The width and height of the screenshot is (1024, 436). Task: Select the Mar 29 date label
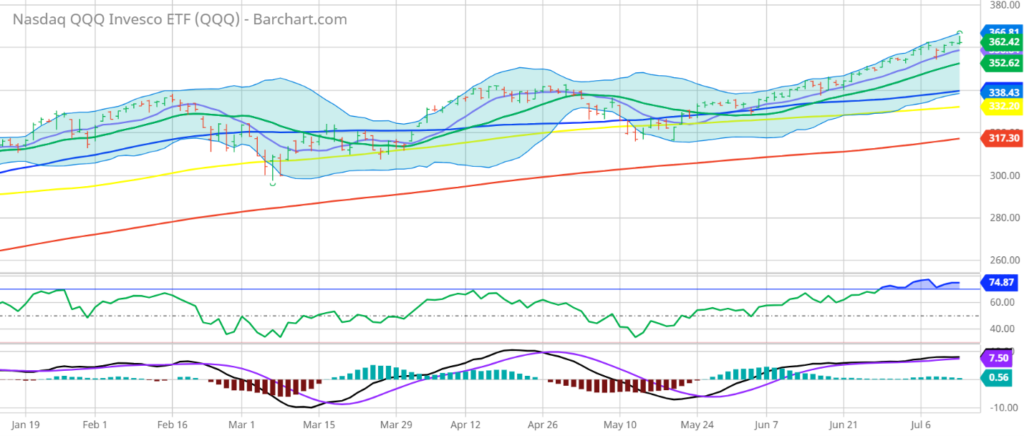(394, 425)
